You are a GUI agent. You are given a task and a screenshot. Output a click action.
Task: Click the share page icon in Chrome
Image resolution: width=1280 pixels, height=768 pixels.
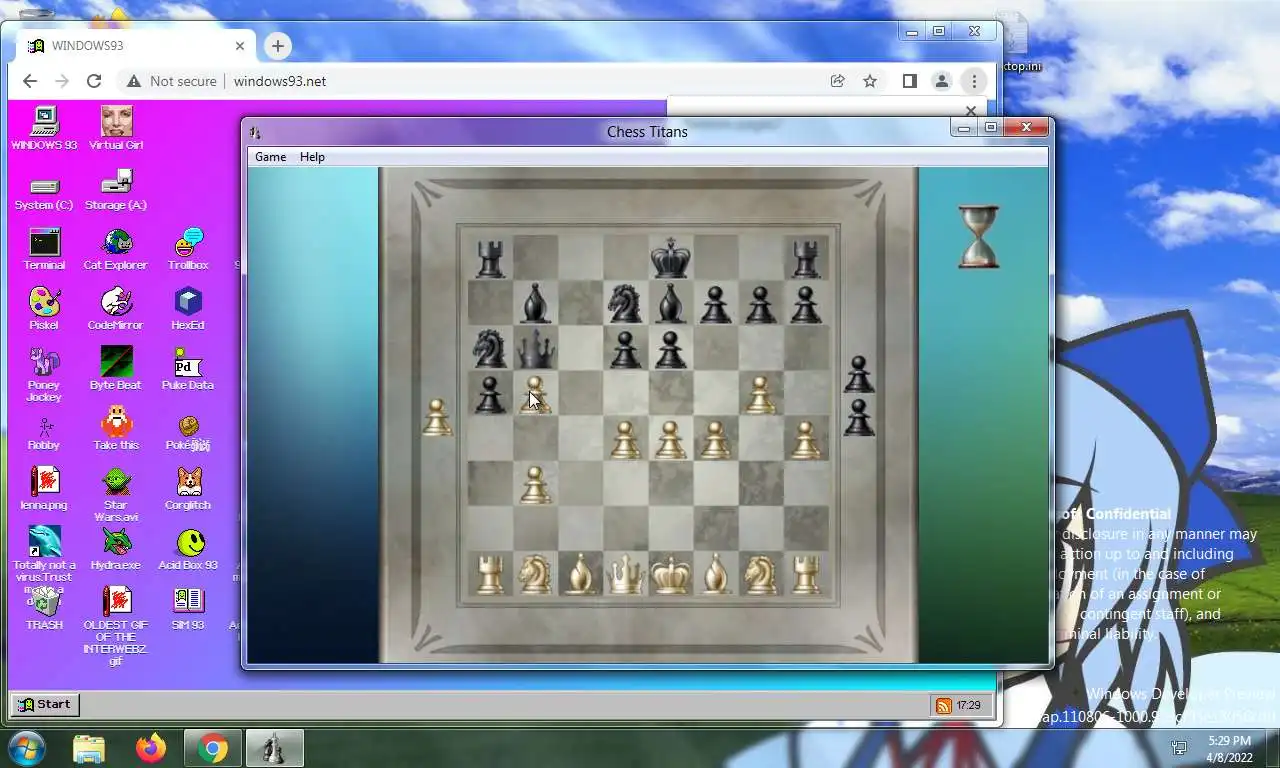pyautogui.click(x=838, y=81)
